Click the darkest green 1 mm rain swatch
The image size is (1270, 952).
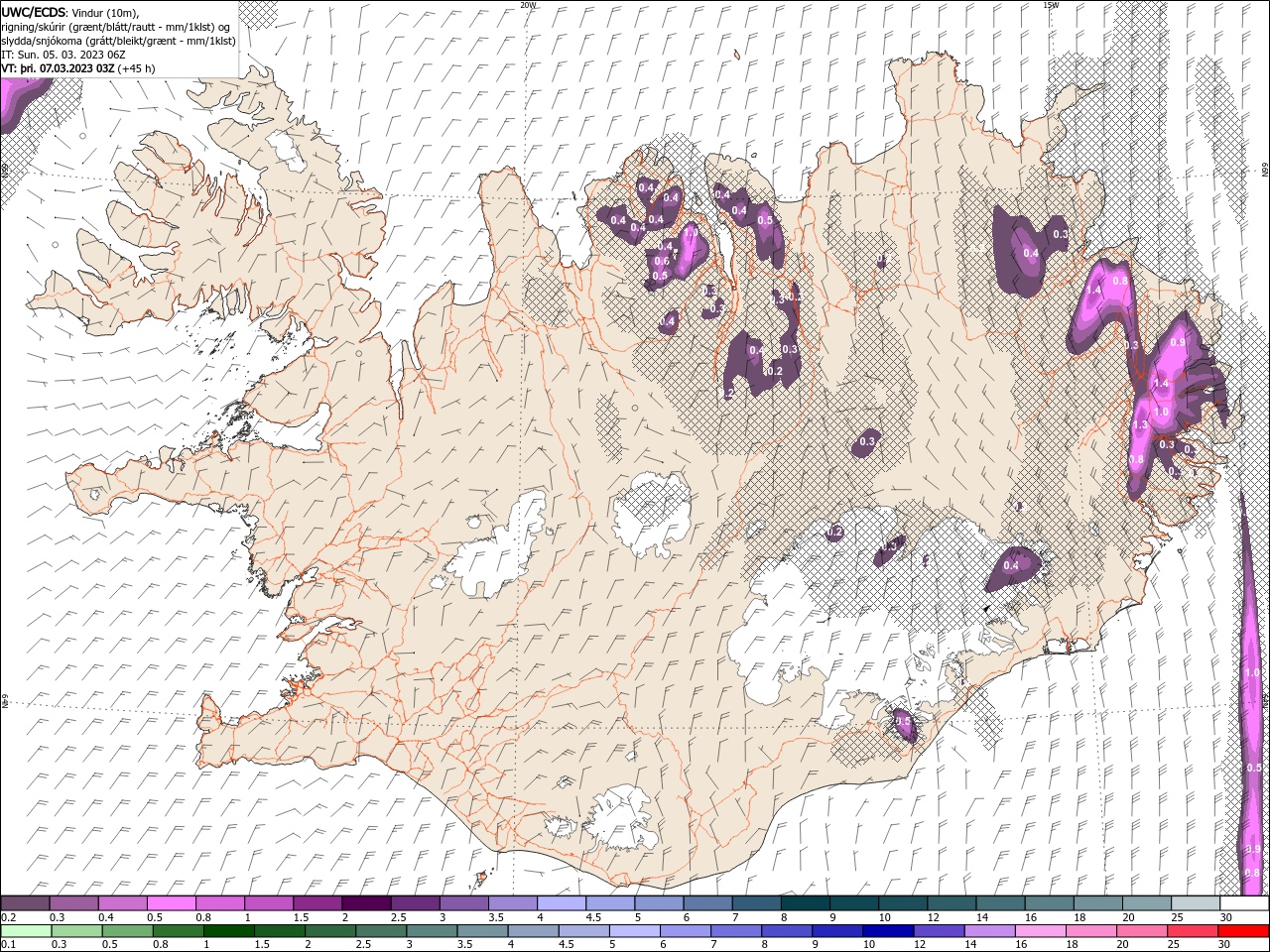click(x=228, y=930)
